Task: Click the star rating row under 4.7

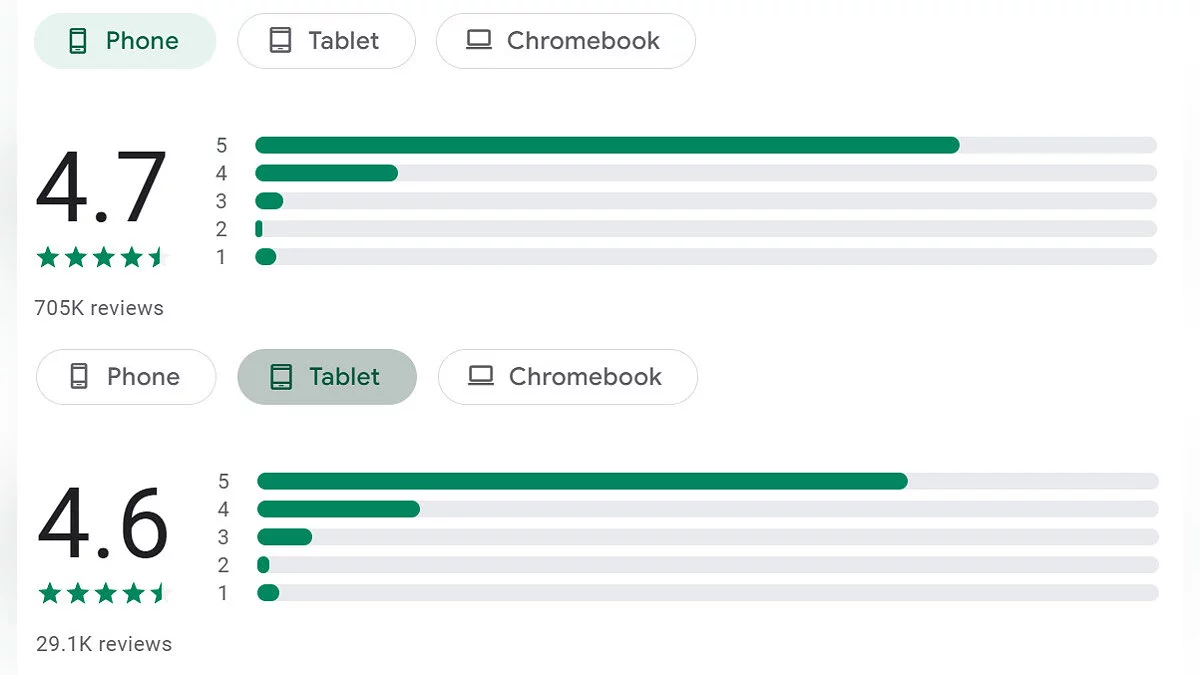Action: click(x=101, y=258)
